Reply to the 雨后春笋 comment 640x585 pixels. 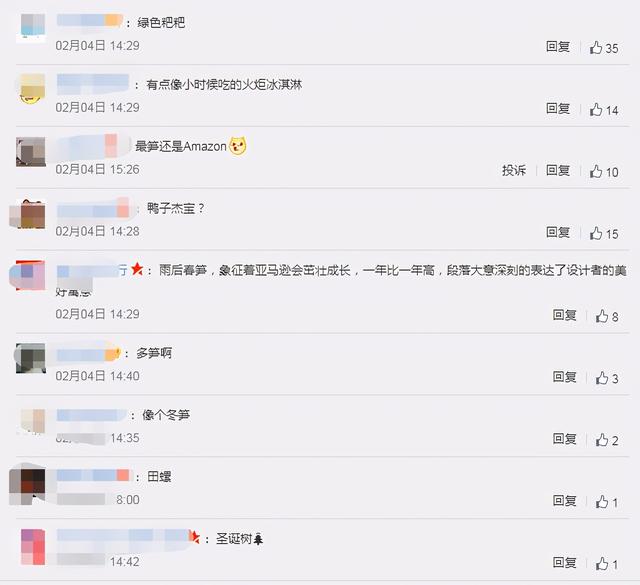point(564,315)
